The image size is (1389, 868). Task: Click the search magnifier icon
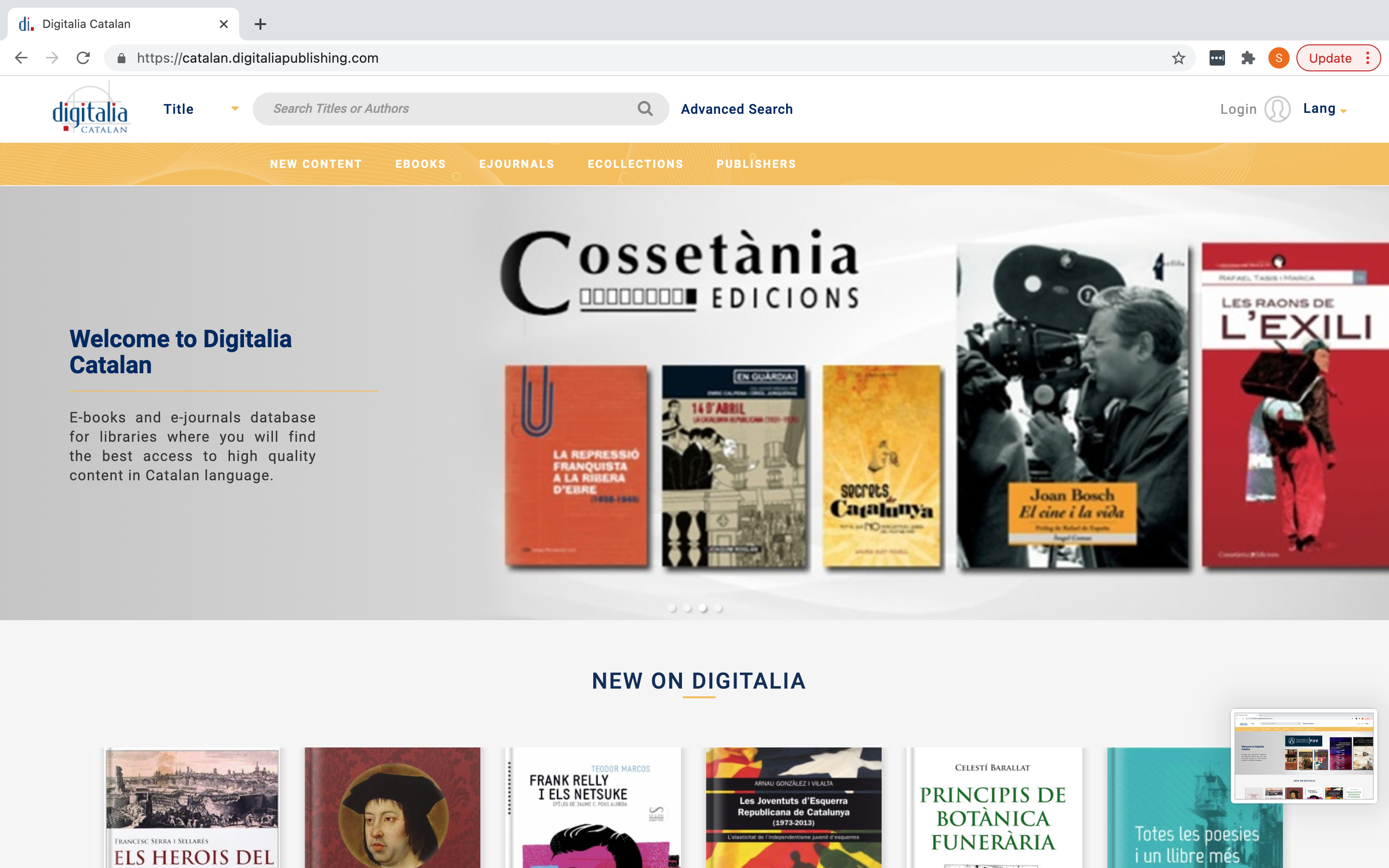(645, 108)
